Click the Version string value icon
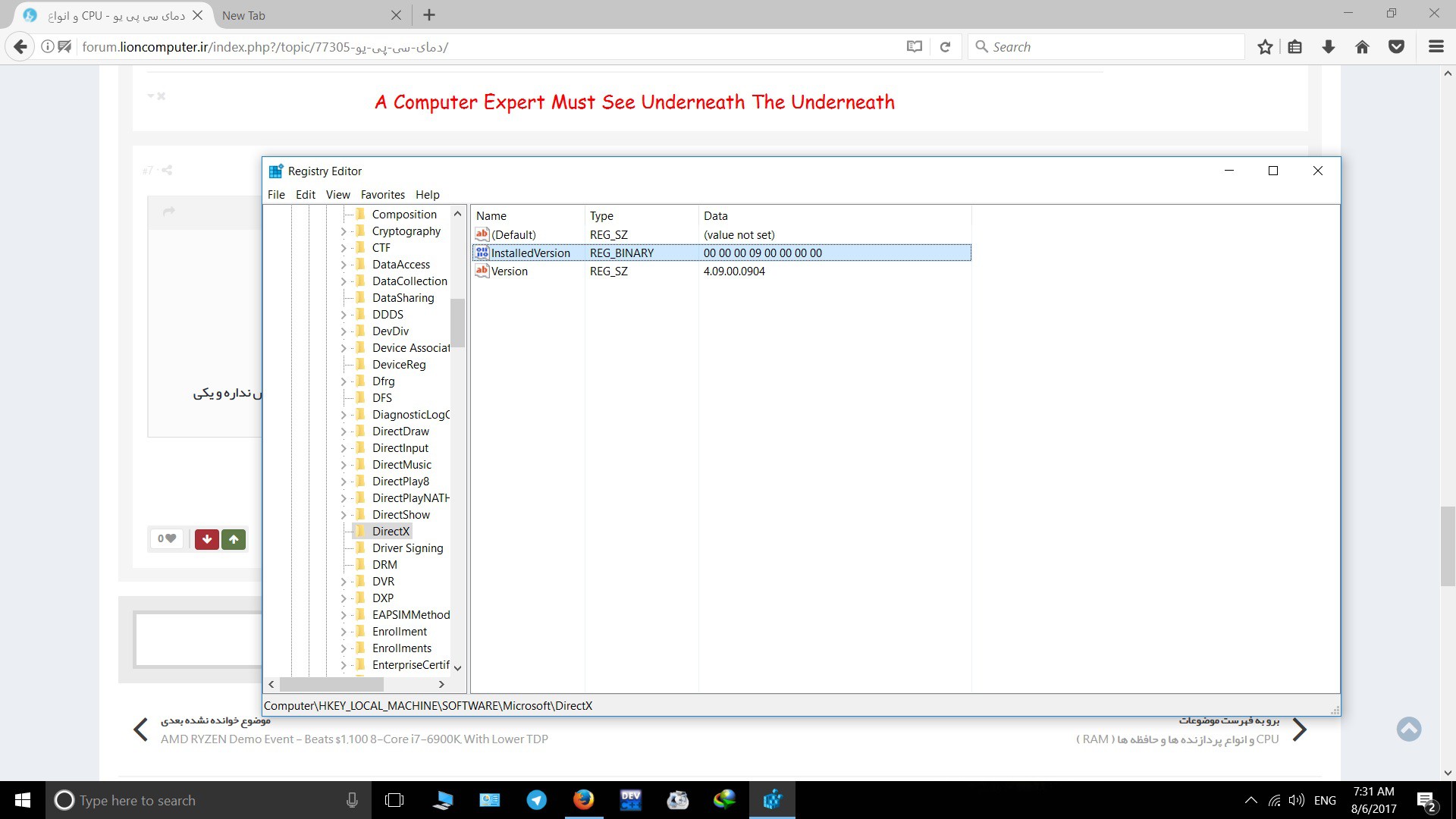This screenshot has width=1456, height=819. click(x=482, y=271)
